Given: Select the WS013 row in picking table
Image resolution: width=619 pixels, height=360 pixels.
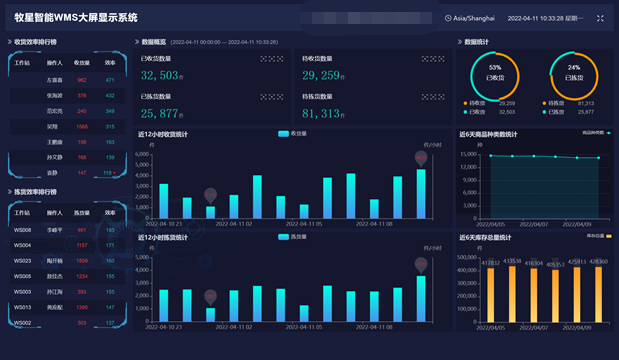Looking at the screenshot, I should (67, 307).
